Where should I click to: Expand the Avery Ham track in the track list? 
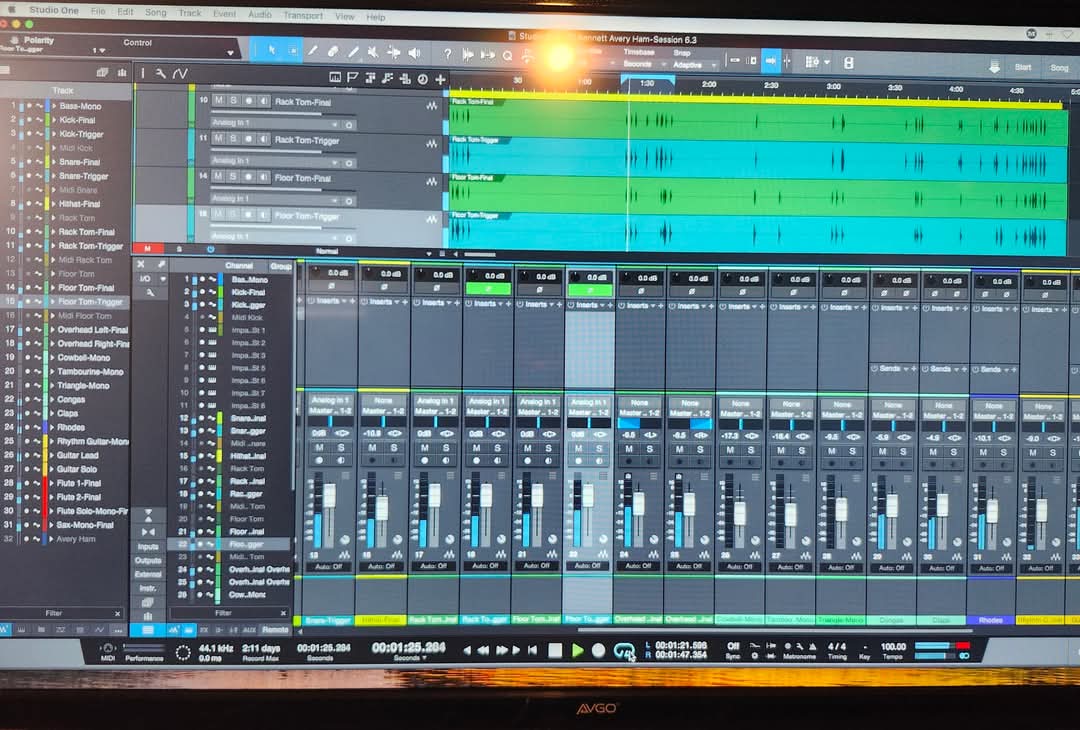[51, 539]
